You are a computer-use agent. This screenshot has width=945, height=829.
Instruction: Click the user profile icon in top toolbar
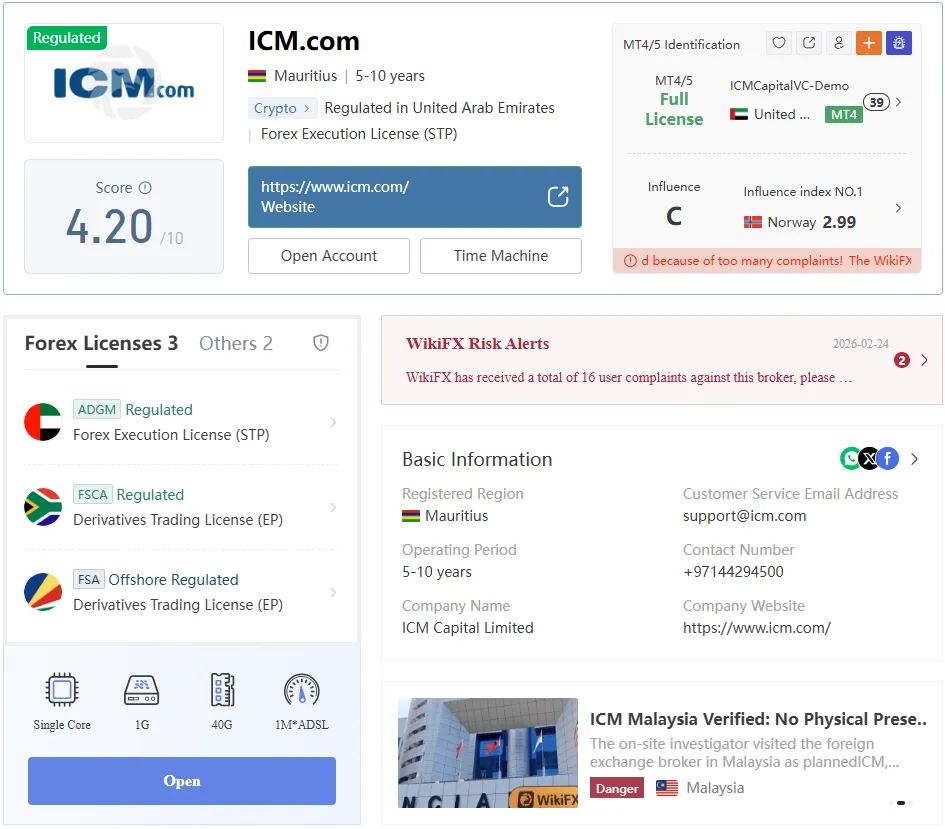(838, 43)
